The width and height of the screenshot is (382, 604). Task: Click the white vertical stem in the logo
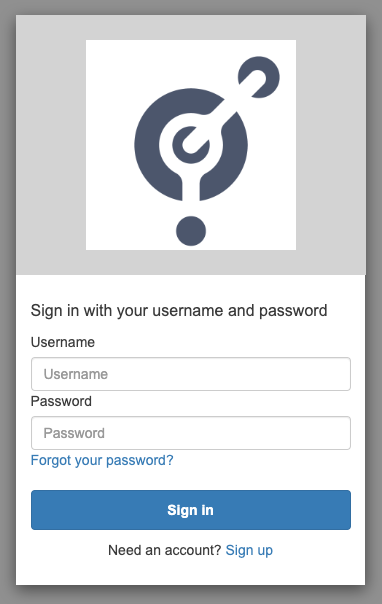(191, 189)
